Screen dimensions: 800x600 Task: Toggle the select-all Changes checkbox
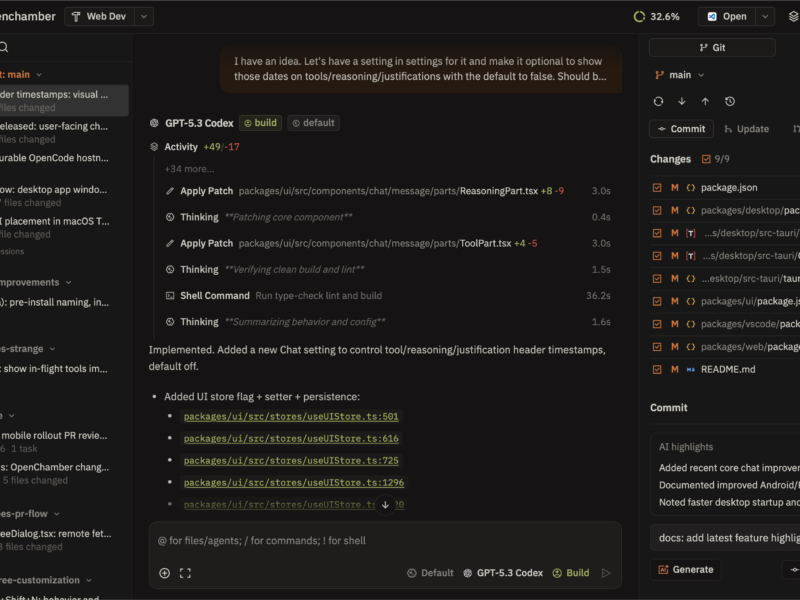pyautogui.click(x=707, y=159)
